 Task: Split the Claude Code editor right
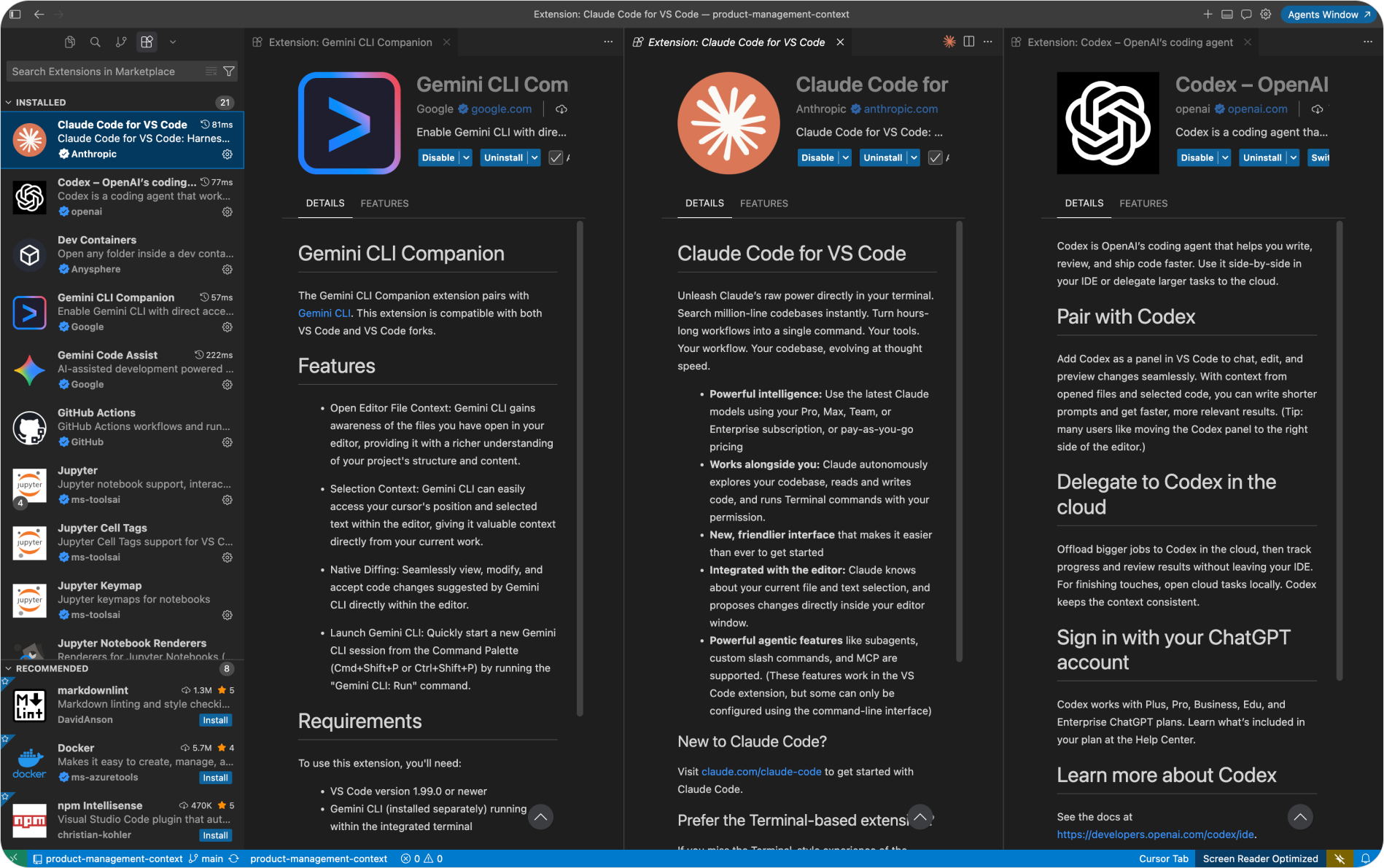pos(969,42)
